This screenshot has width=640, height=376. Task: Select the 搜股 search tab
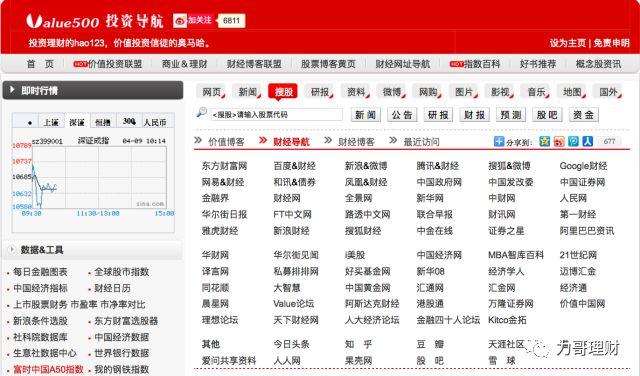coord(283,92)
